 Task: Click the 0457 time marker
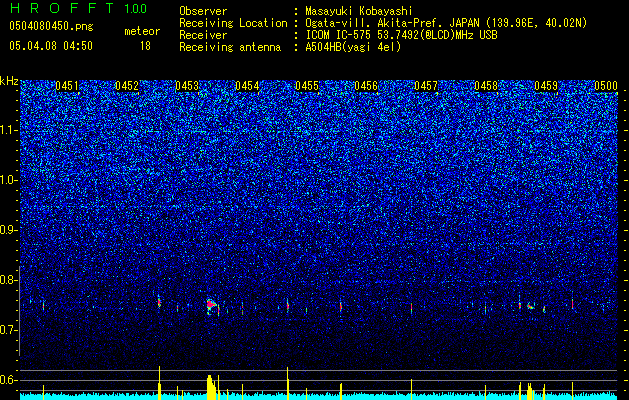coord(426,86)
